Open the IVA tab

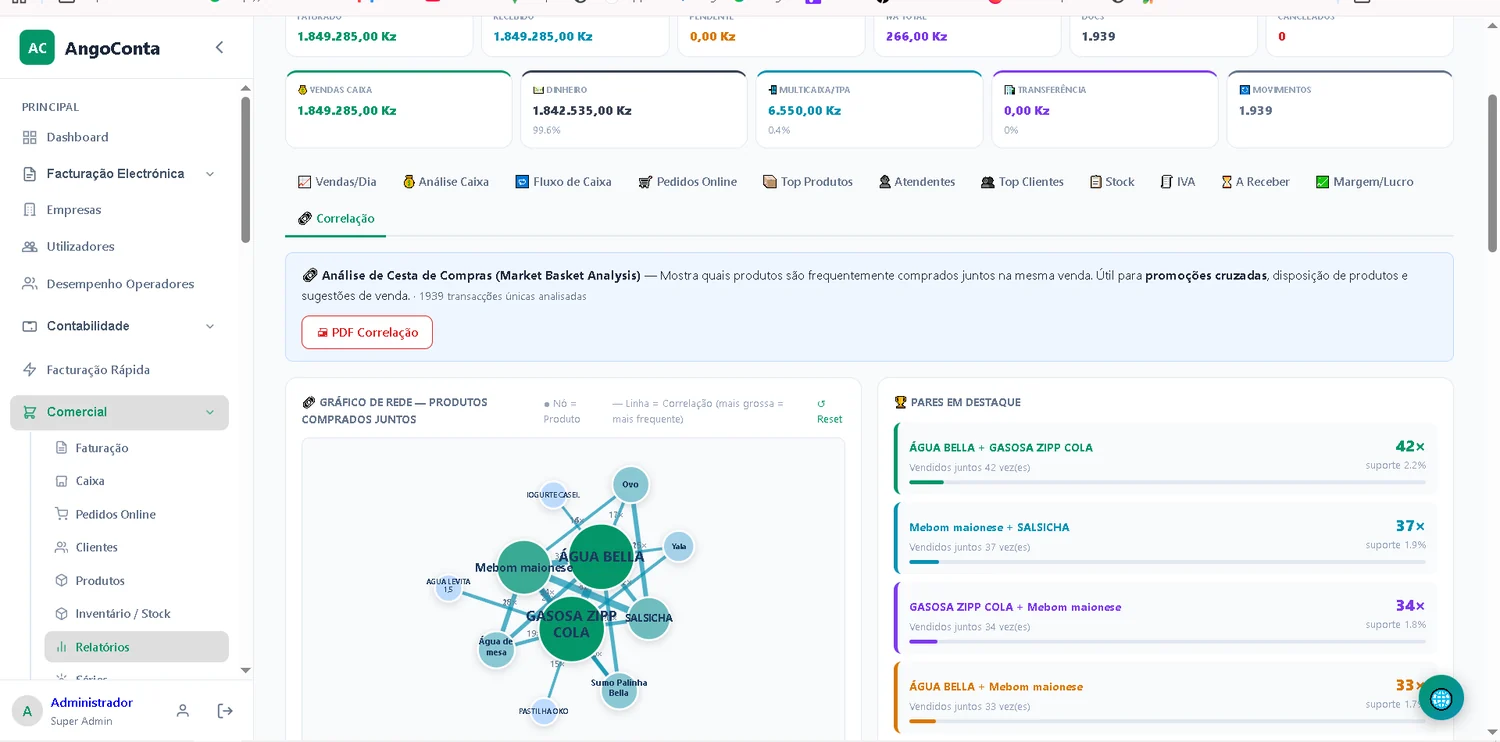click(x=1178, y=182)
